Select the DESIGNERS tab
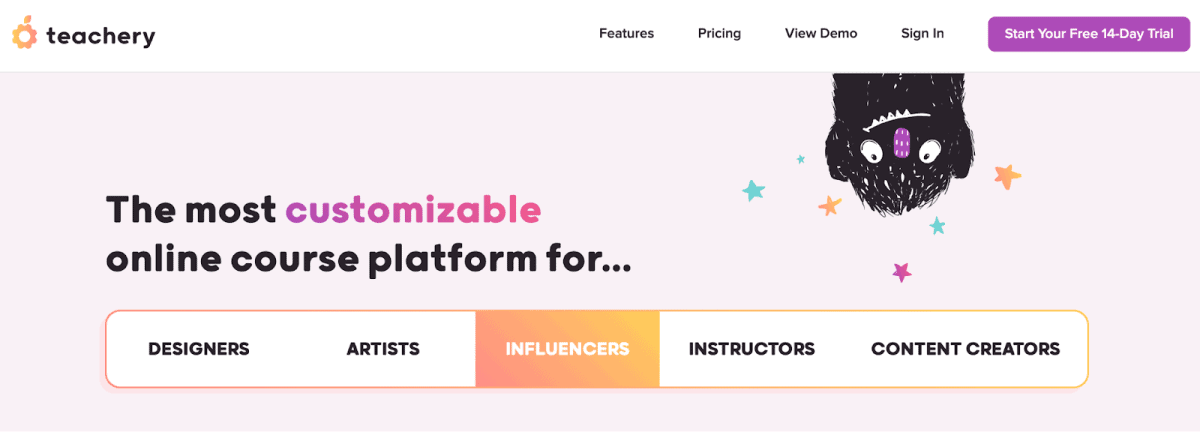Image resolution: width=1200 pixels, height=432 pixels. (199, 349)
